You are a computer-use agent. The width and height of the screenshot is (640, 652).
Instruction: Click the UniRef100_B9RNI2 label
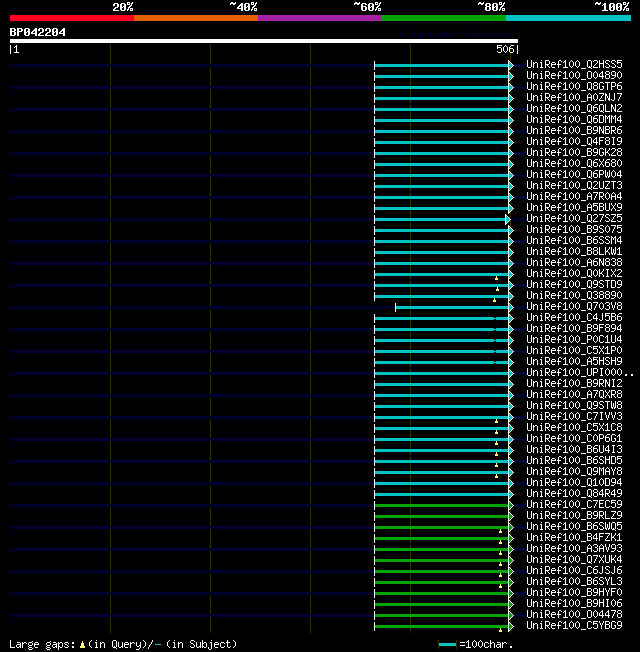click(574, 384)
